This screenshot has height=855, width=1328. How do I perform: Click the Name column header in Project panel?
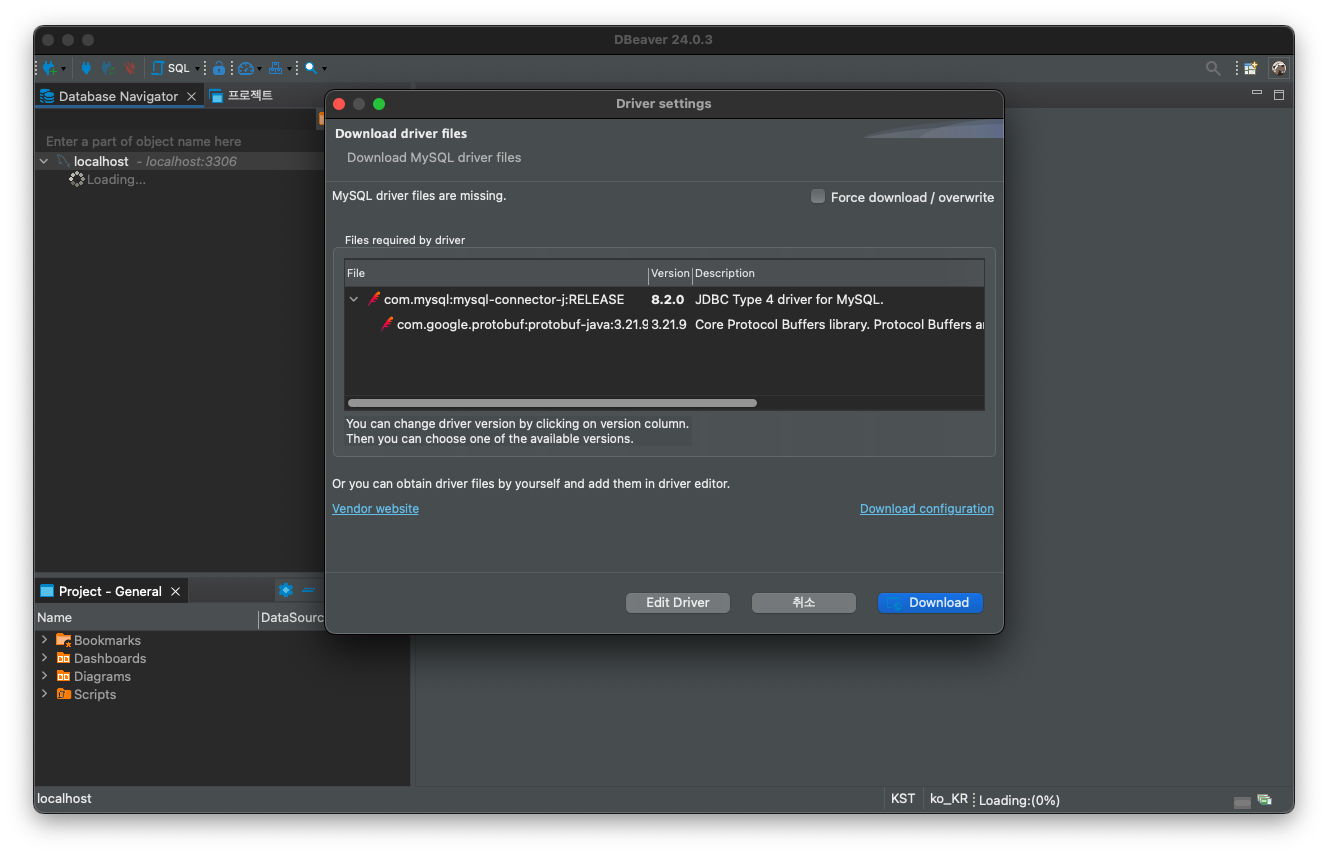point(147,618)
